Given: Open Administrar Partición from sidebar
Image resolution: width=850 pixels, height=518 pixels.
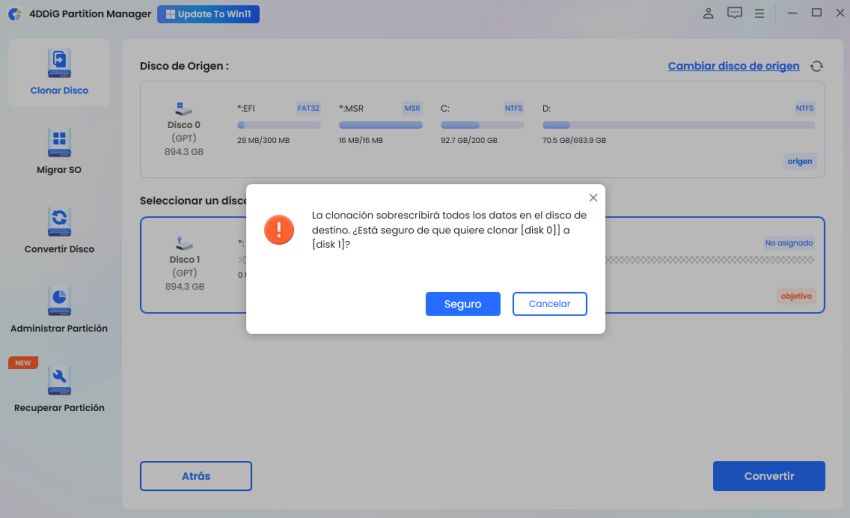Looking at the screenshot, I should click(x=59, y=310).
